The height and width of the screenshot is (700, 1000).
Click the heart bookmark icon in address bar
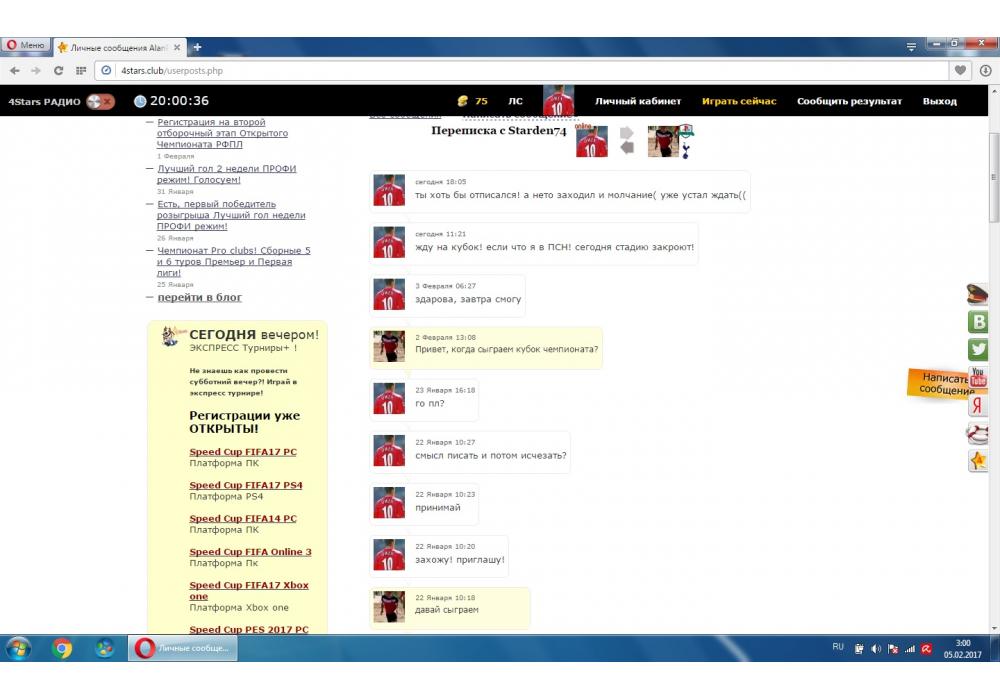(961, 70)
